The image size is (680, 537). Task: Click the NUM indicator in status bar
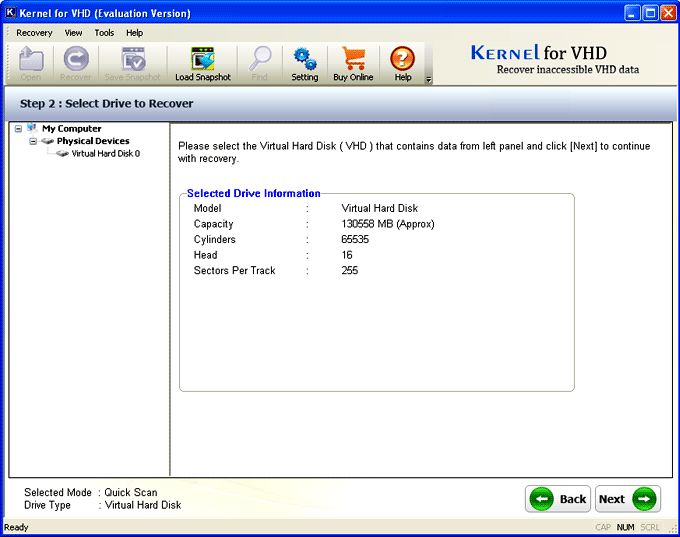pos(625,527)
